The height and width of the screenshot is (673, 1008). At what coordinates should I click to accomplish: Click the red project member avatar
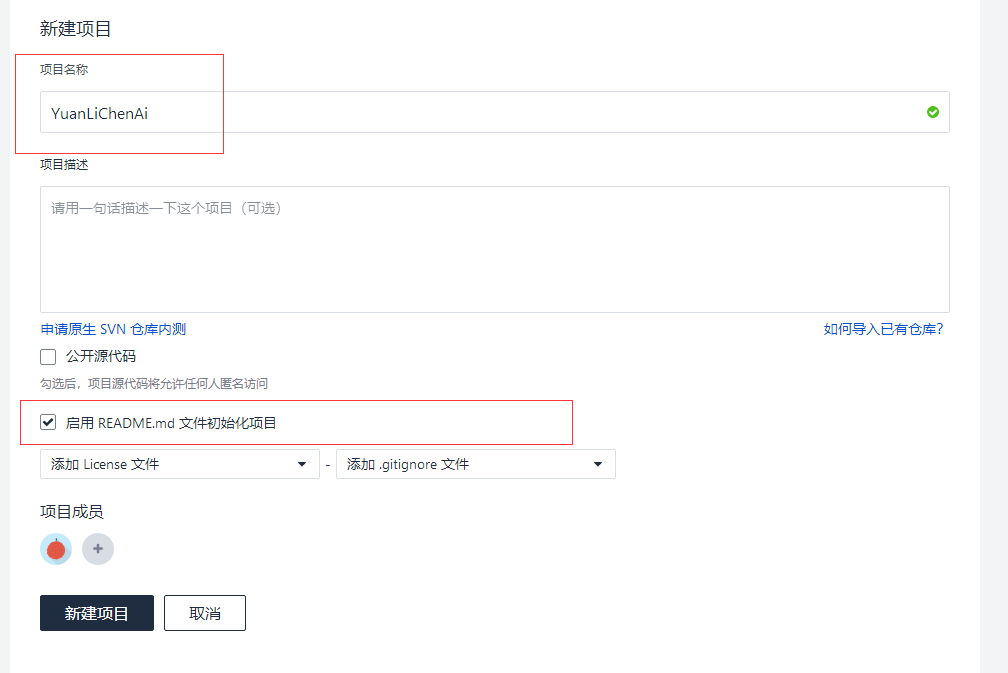tap(56, 549)
